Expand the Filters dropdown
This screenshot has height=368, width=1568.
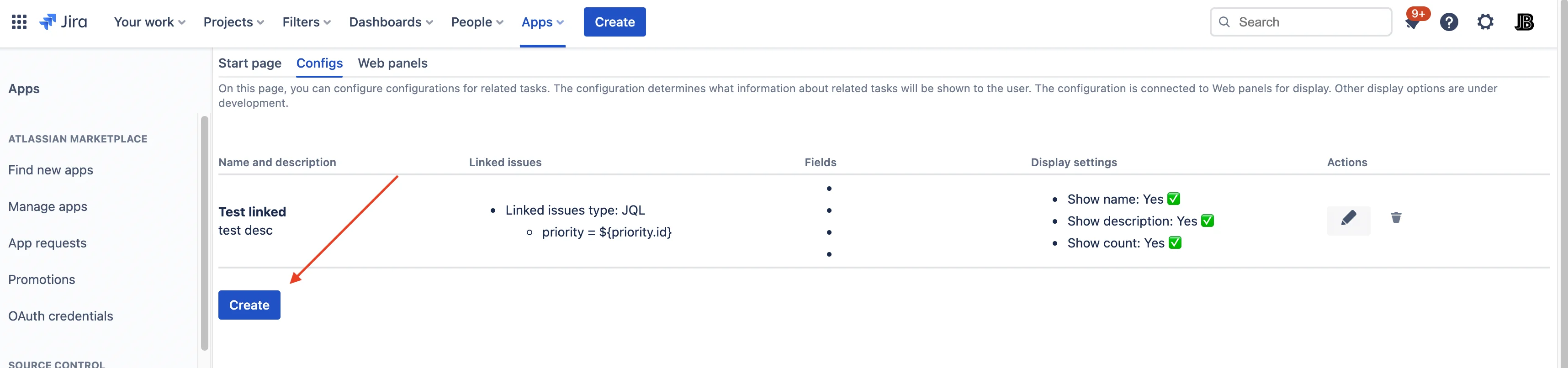pyautogui.click(x=307, y=22)
